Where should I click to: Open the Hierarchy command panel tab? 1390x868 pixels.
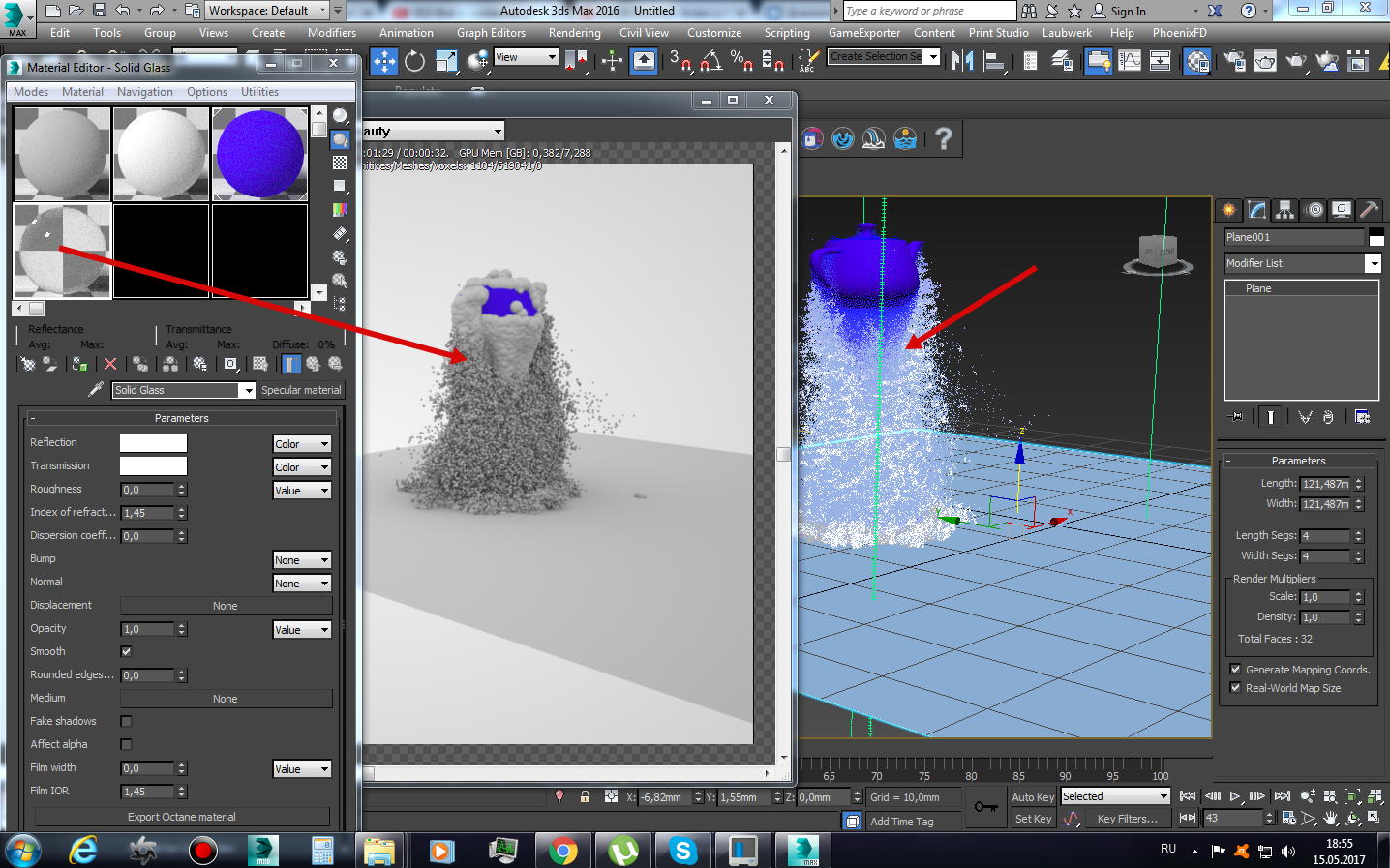(x=1284, y=209)
